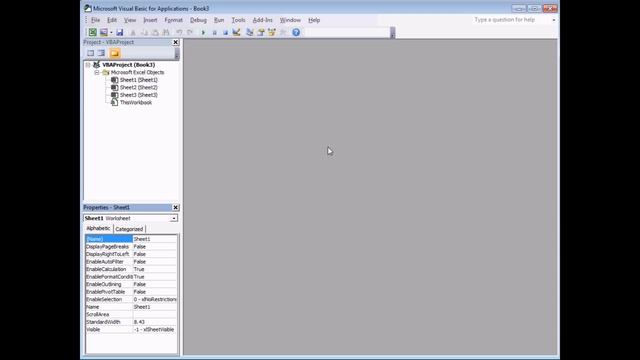
Task: Open the help question box dropdown arrow
Action: pos(554,20)
